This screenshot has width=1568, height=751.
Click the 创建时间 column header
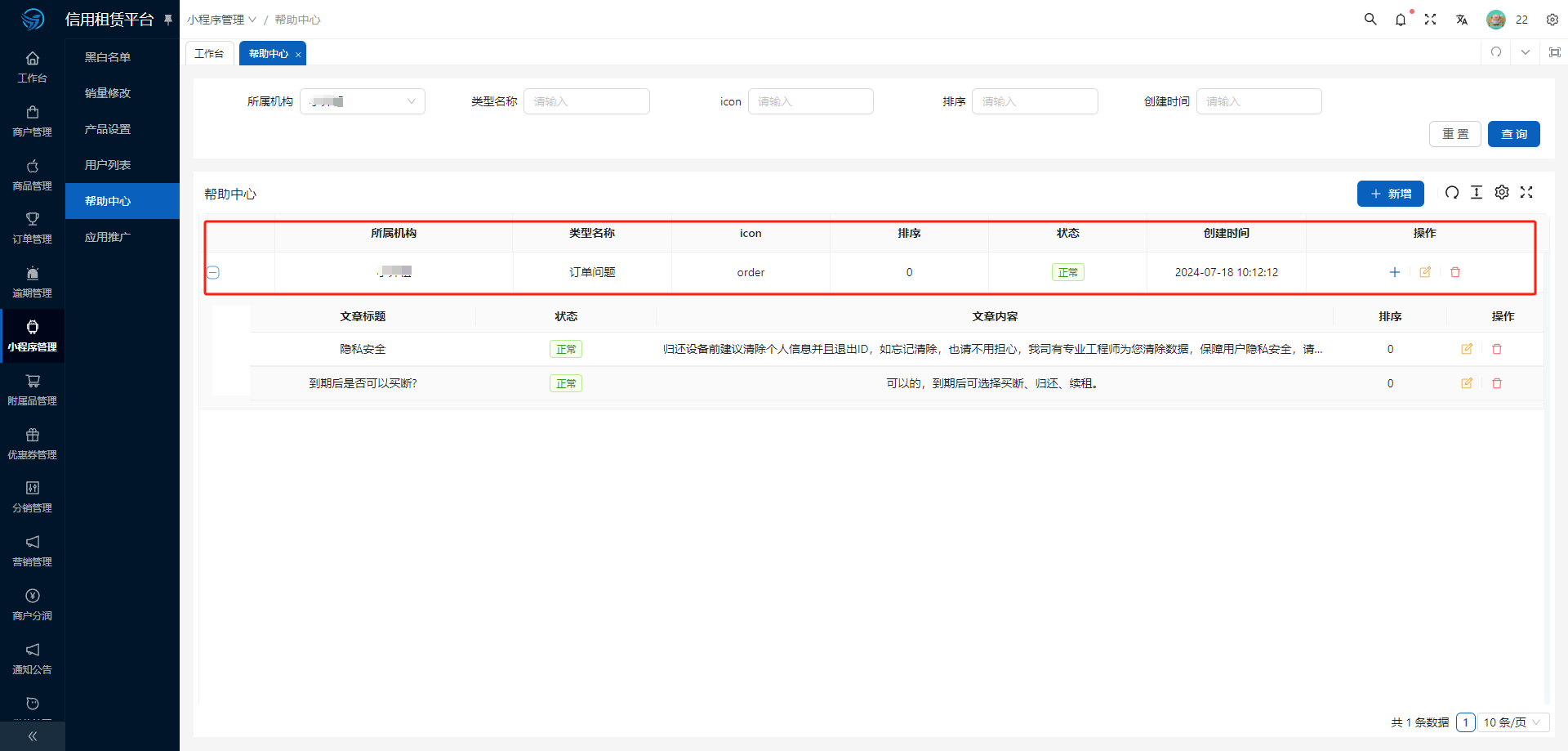point(1227,233)
